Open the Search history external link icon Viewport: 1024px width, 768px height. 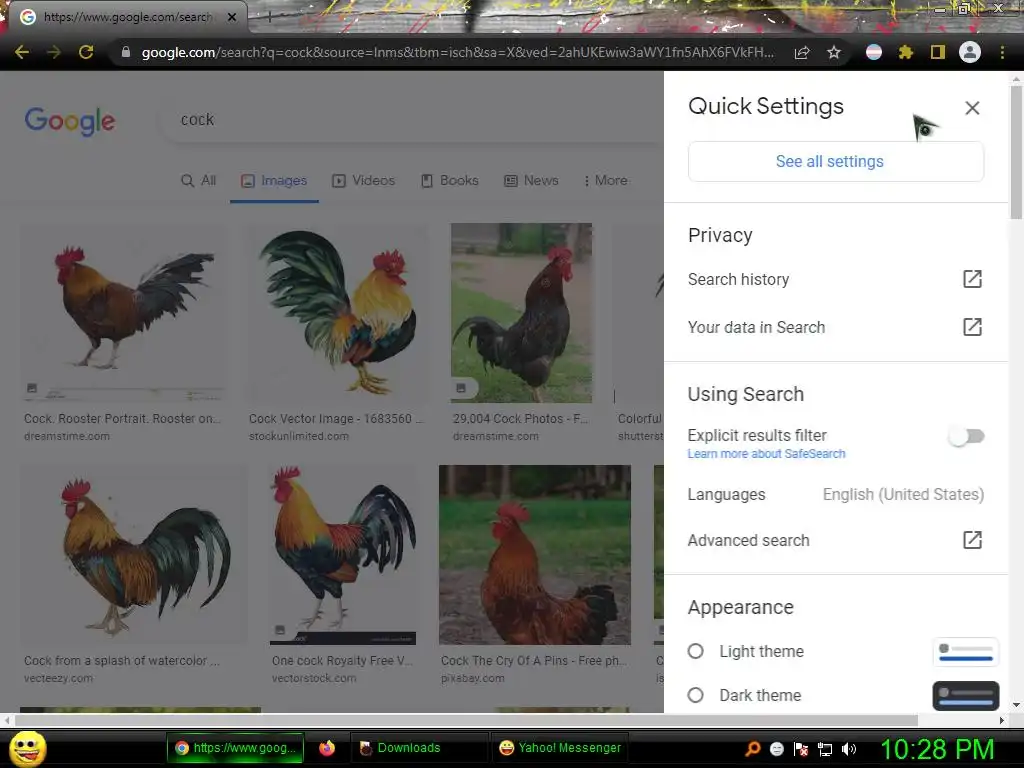(x=972, y=279)
